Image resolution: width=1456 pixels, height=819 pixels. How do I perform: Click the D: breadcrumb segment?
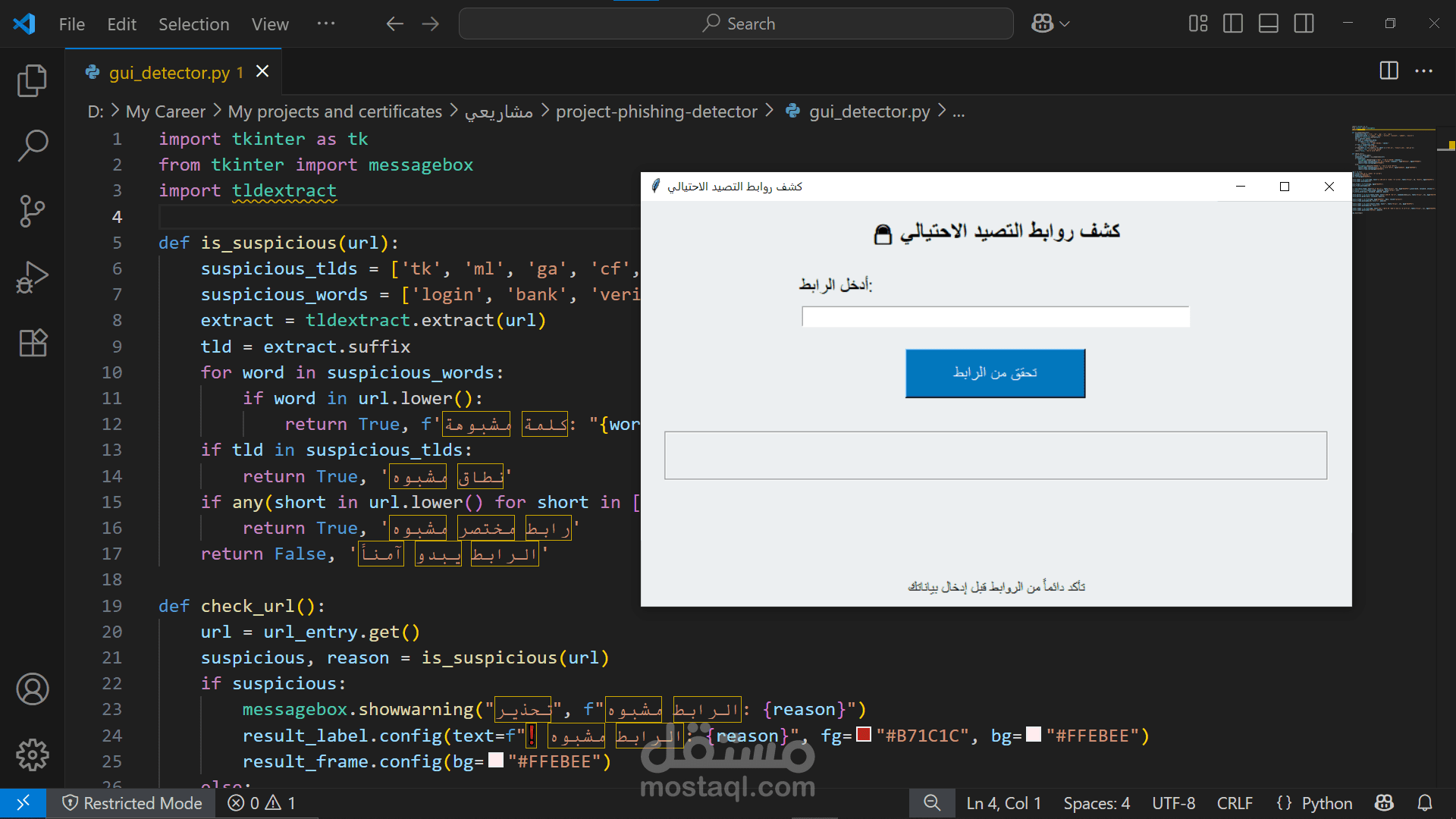[96, 111]
